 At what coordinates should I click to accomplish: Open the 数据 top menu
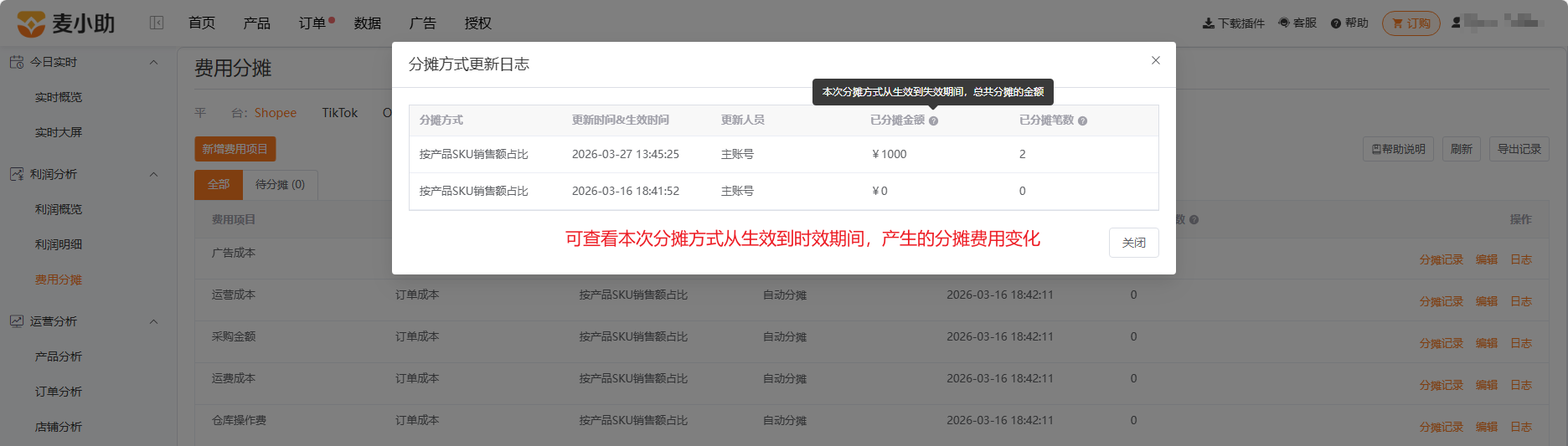(368, 23)
